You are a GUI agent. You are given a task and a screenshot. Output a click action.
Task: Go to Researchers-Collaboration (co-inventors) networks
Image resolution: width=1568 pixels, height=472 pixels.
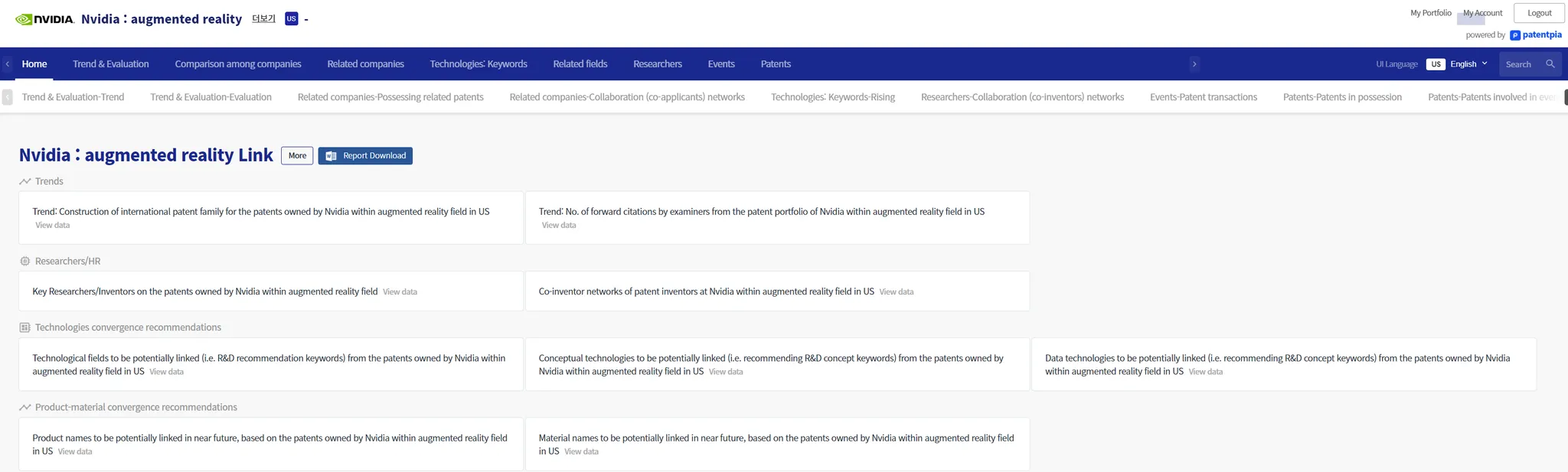tap(1022, 97)
